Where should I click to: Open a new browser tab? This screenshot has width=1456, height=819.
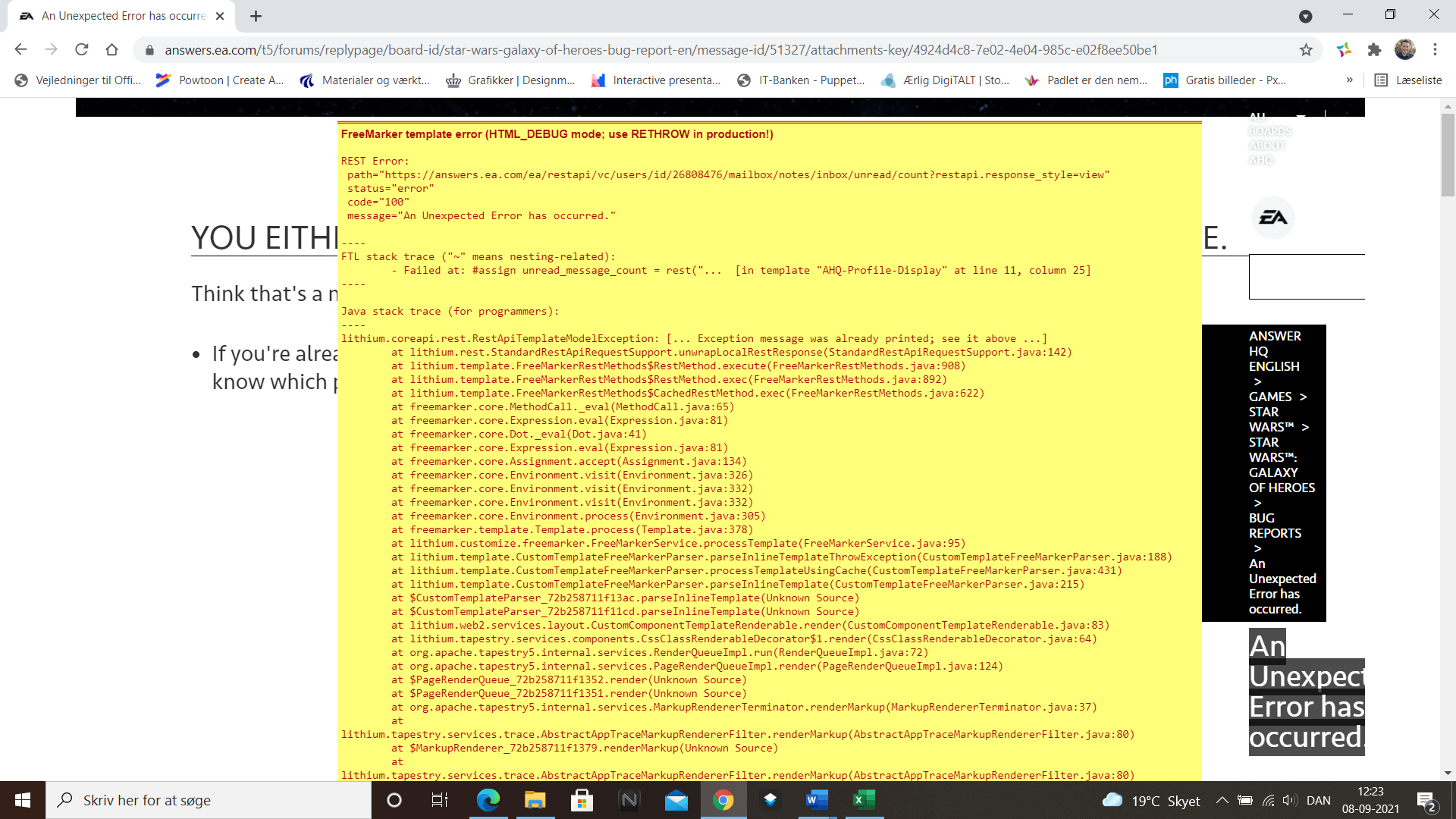pos(256,16)
